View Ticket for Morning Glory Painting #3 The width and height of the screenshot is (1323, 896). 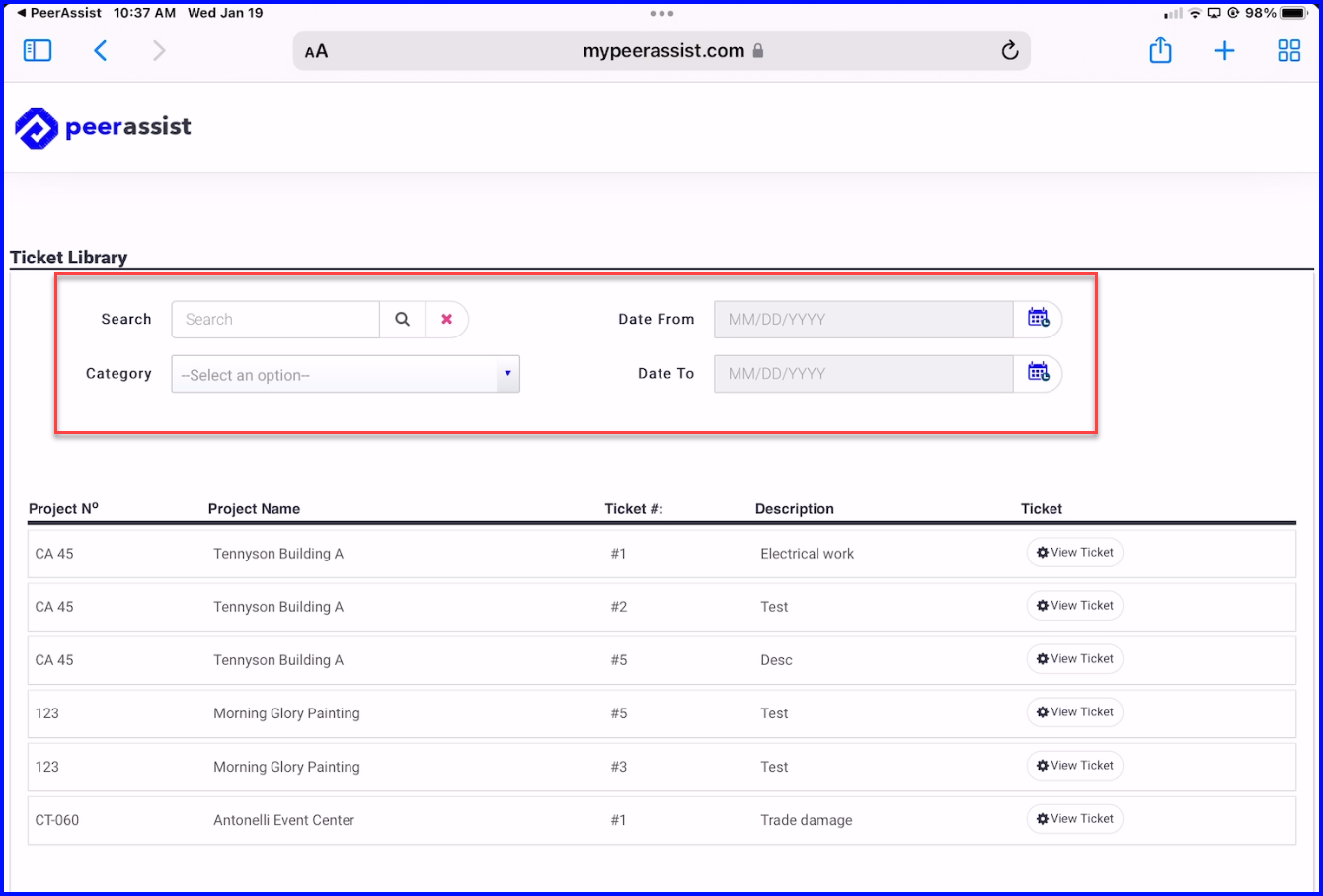tap(1075, 766)
